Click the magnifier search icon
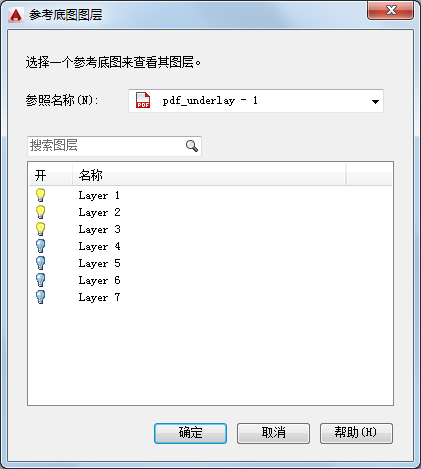The width and height of the screenshot is (421, 469). 192,146
